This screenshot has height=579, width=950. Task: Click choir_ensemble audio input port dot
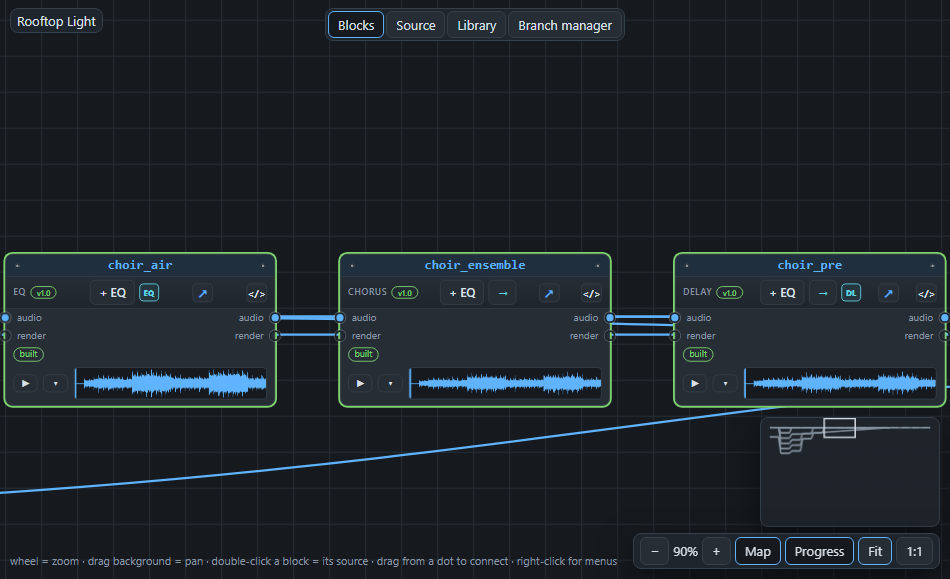[340, 317]
